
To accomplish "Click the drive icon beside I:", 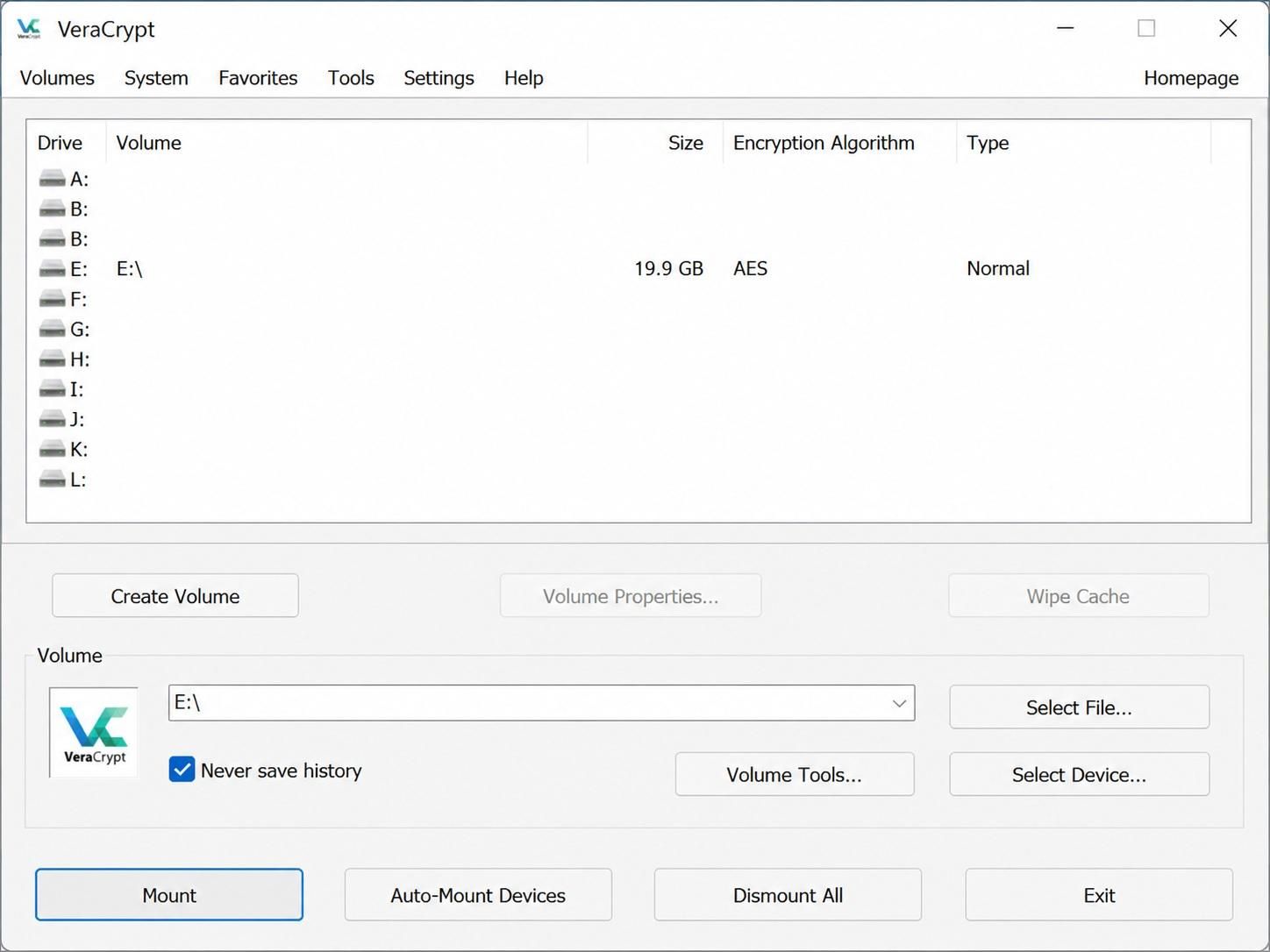I will pyautogui.click(x=53, y=388).
